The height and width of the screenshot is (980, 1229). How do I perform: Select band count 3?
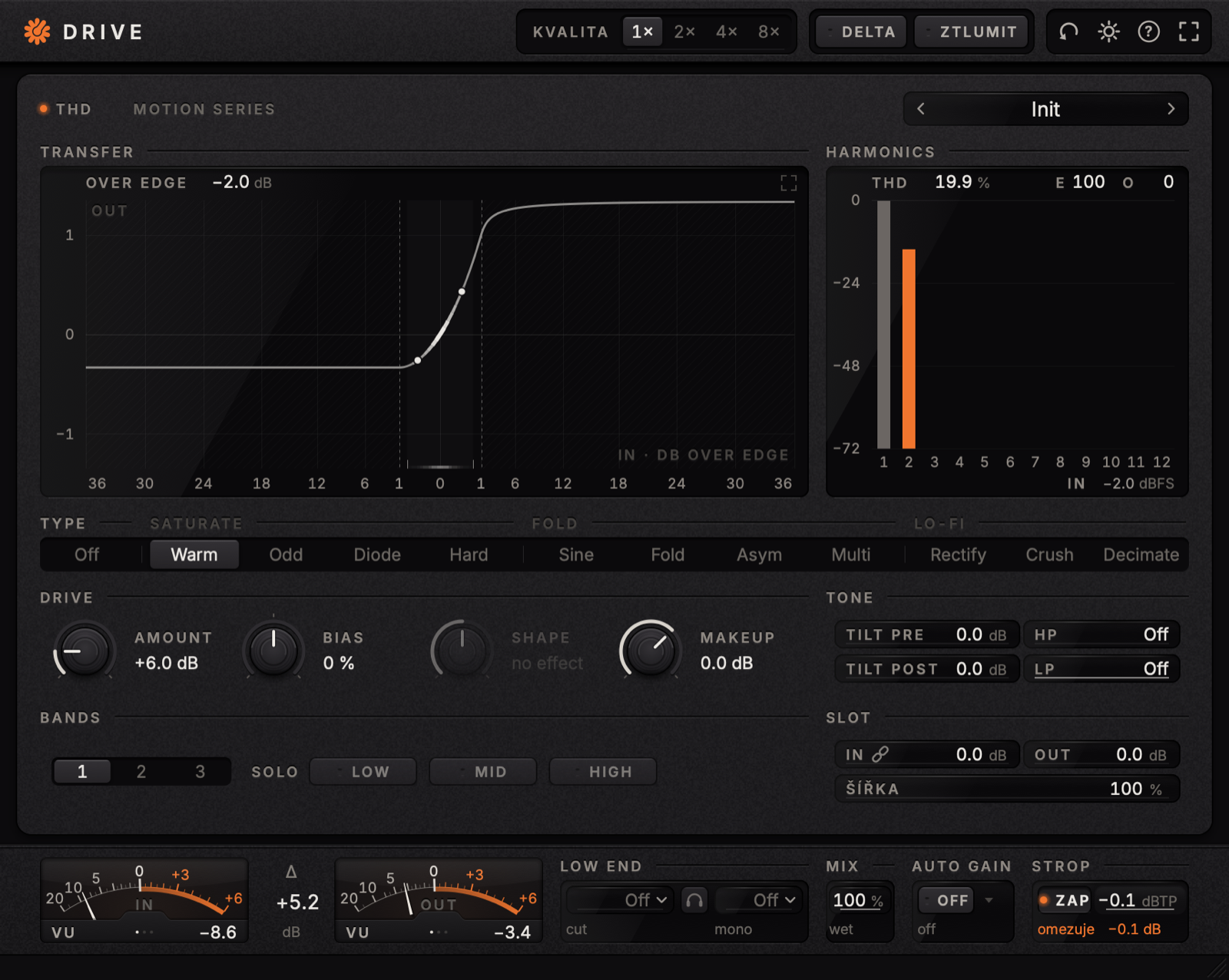click(200, 771)
